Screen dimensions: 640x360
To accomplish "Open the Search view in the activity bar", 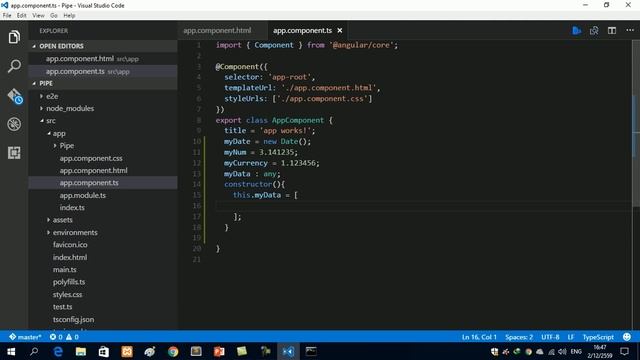I will click(14, 66).
